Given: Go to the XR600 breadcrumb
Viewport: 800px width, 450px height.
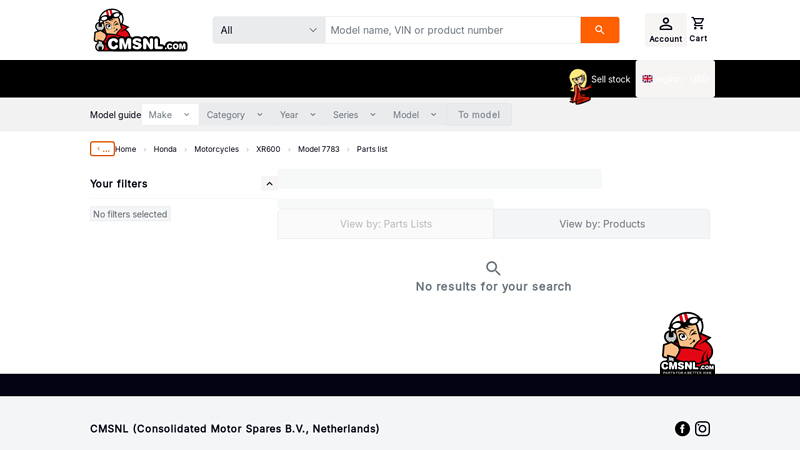Looking at the screenshot, I should click(x=268, y=149).
